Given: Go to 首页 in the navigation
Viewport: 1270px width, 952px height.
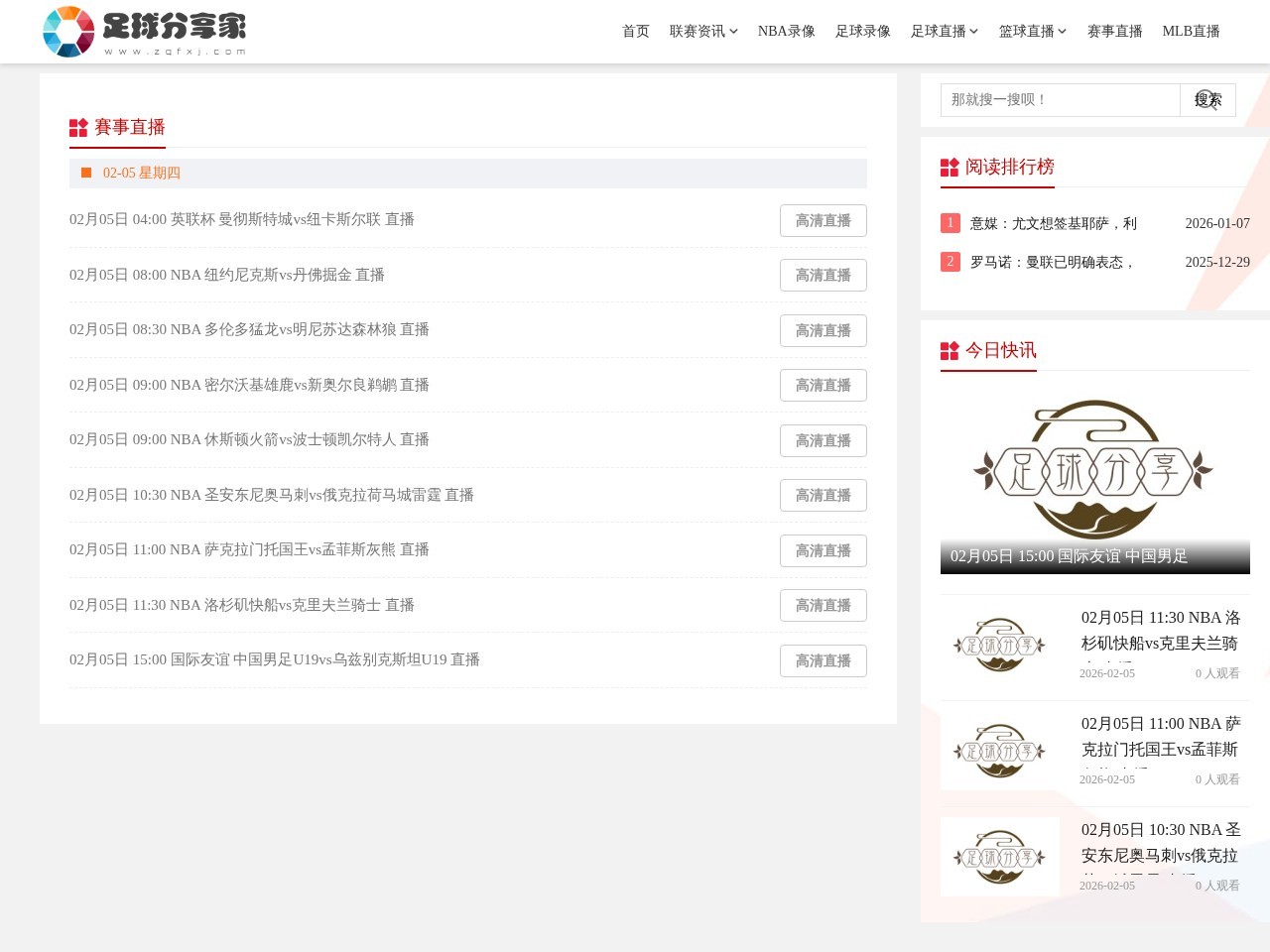Looking at the screenshot, I should pos(636,32).
